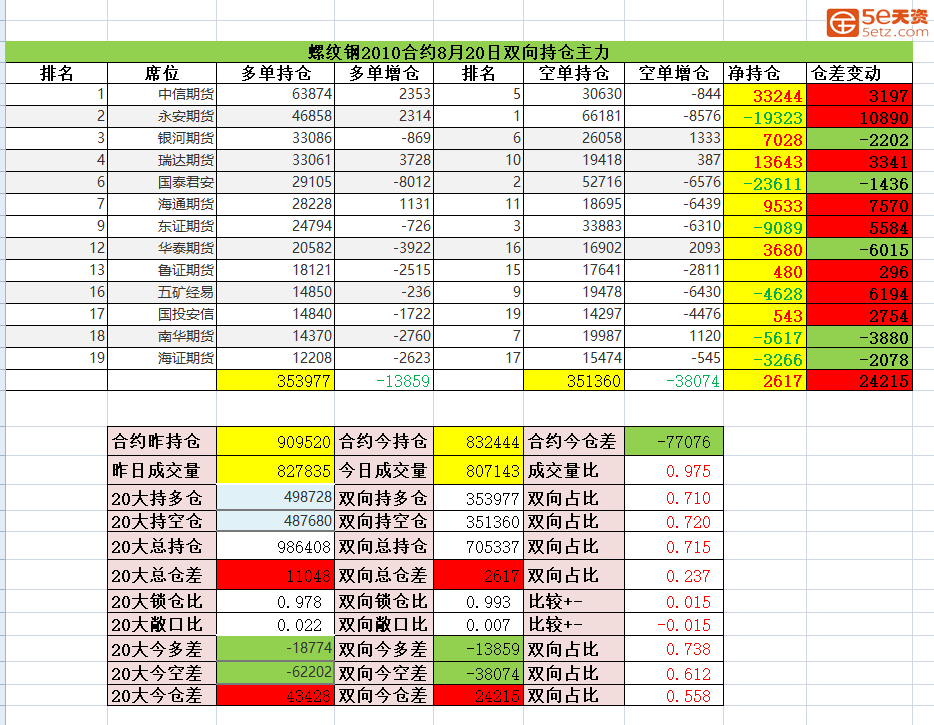Select short increase value -8576

click(674, 117)
